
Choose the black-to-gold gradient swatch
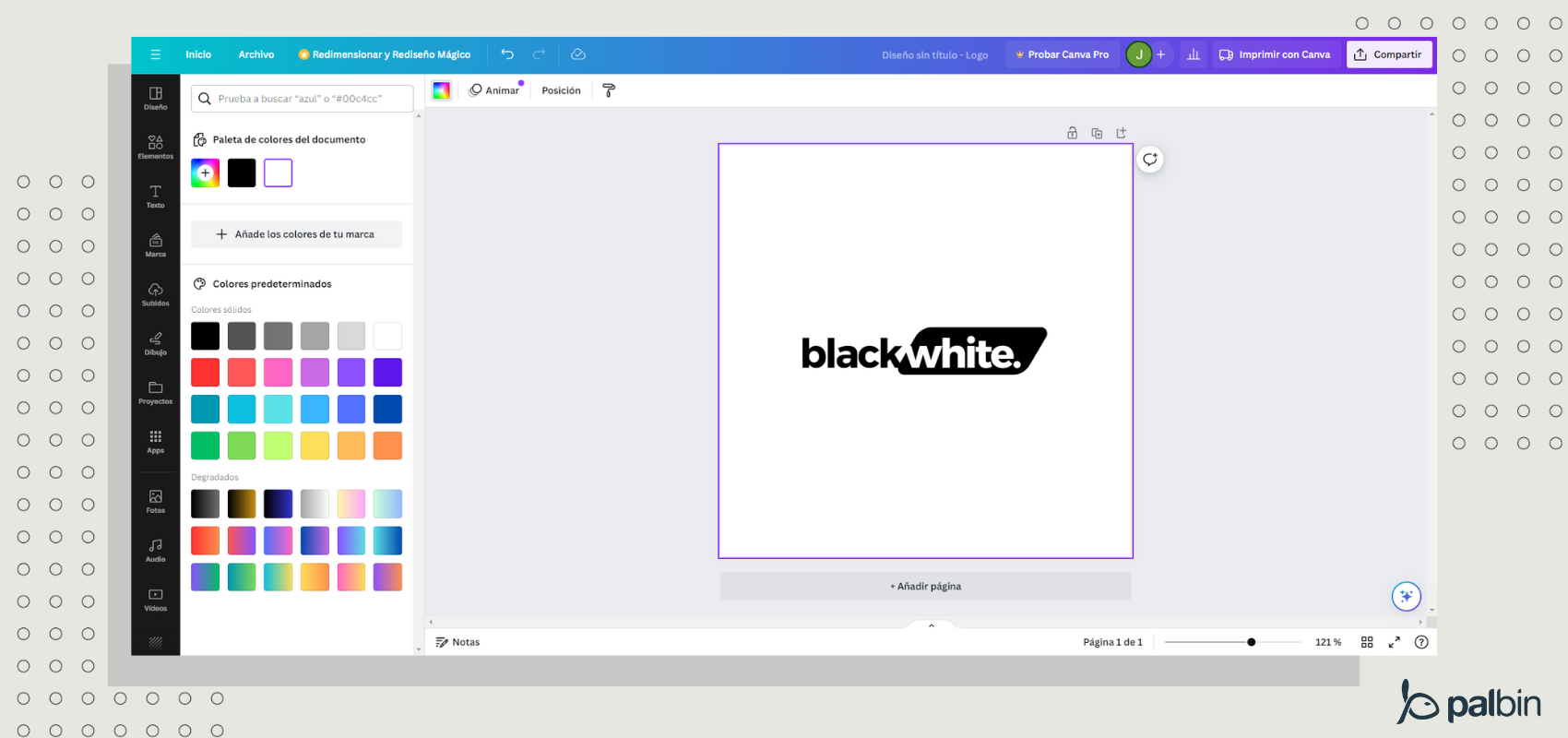click(242, 504)
